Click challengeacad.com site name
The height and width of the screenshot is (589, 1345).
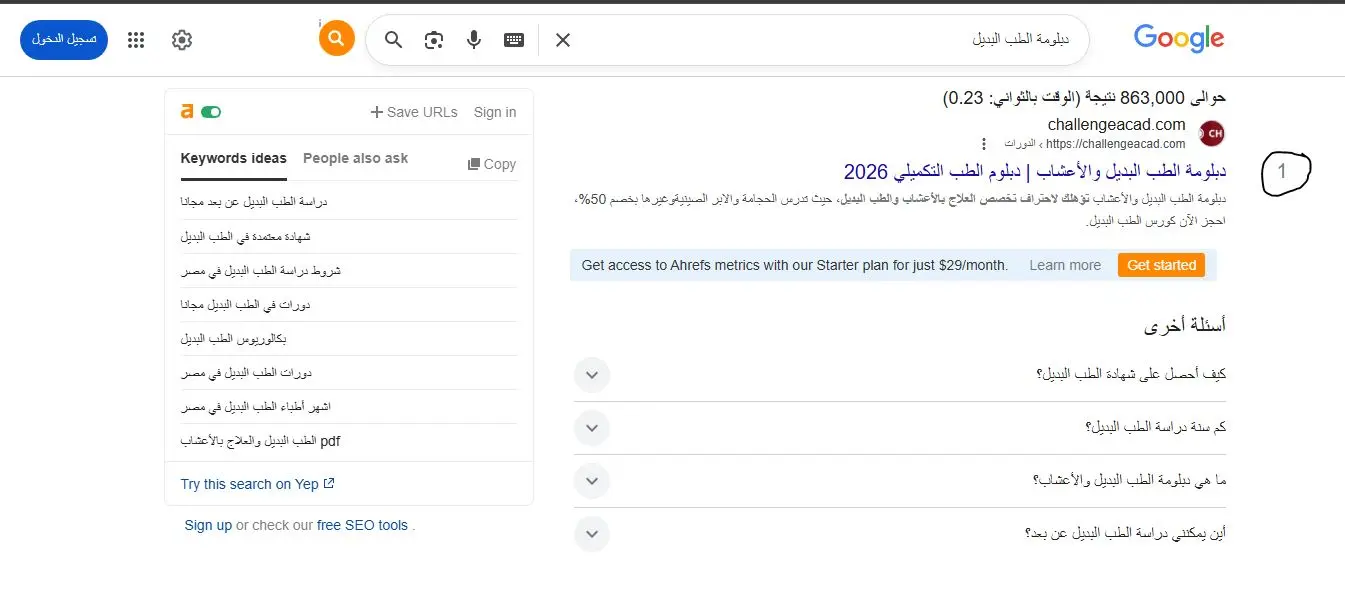pos(1117,125)
